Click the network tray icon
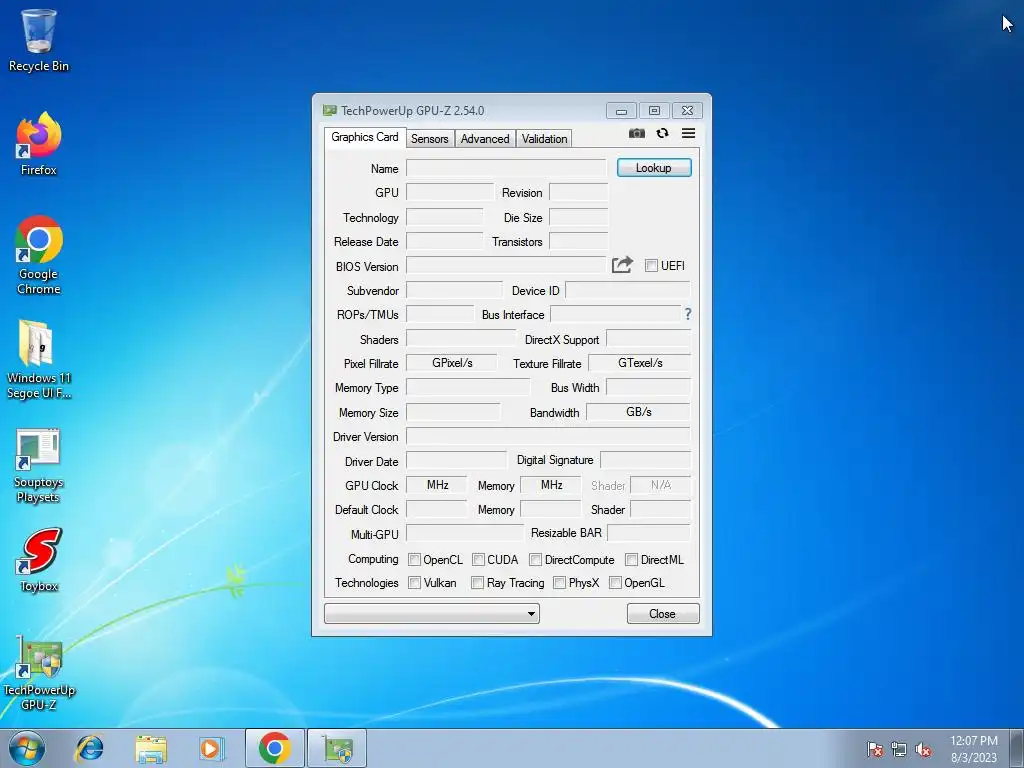Image resolution: width=1024 pixels, height=768 pixels. pyautogui.click(x=899, y=749)
